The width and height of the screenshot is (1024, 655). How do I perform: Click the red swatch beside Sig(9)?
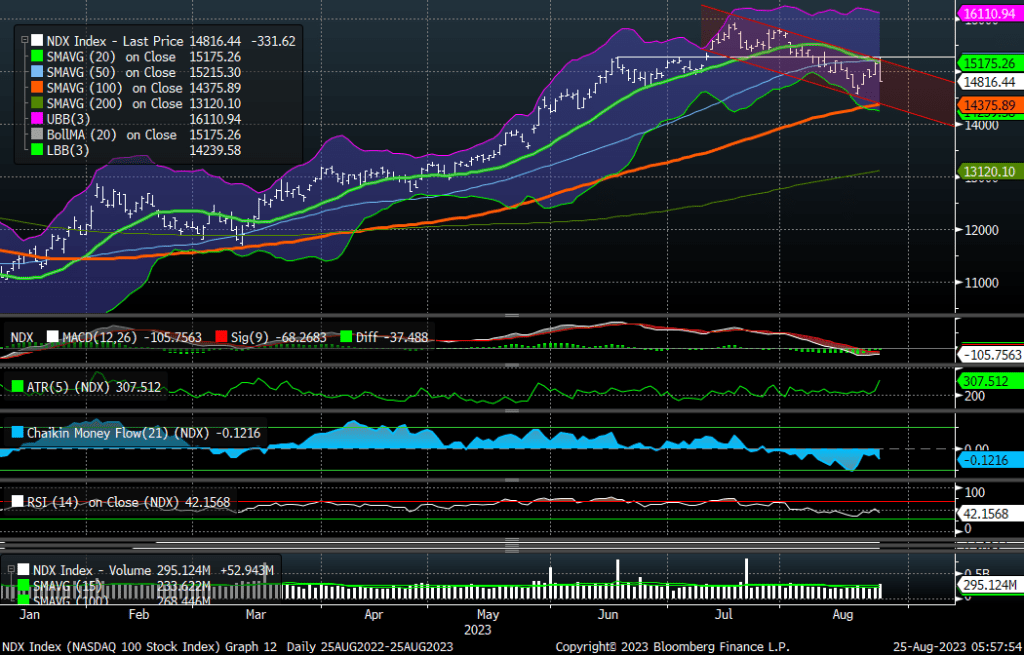pos(221,337)
